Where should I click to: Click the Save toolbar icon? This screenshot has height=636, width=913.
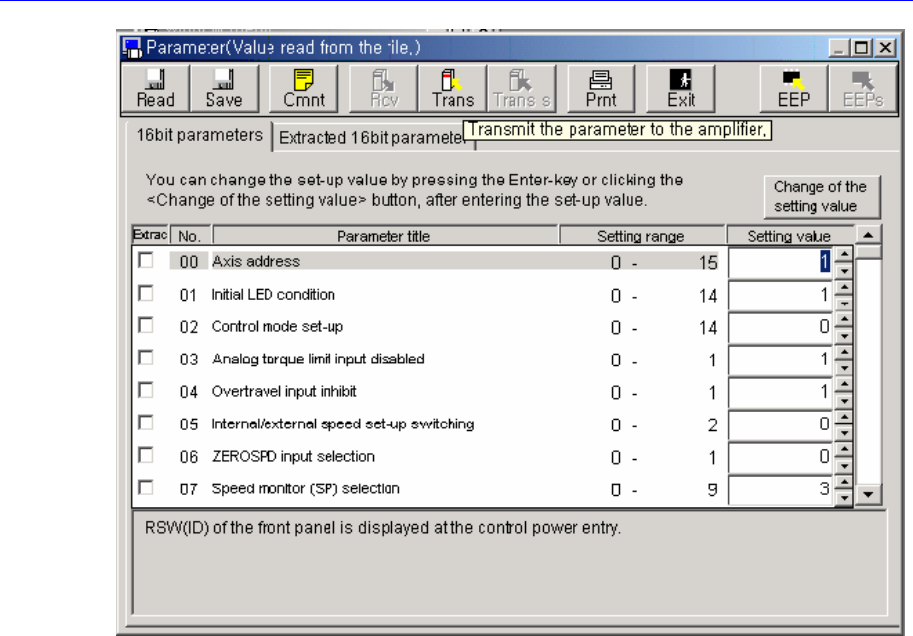224,89
